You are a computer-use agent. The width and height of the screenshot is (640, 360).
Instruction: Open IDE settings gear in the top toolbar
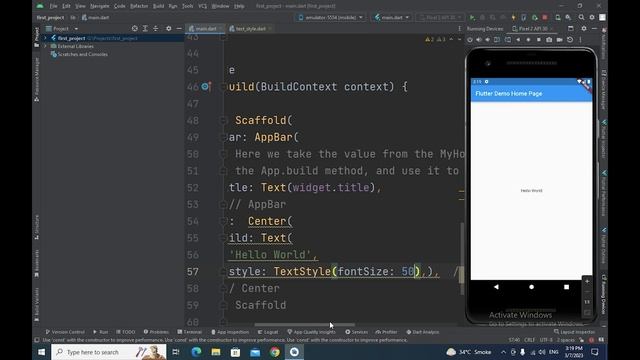pos(592,18)
